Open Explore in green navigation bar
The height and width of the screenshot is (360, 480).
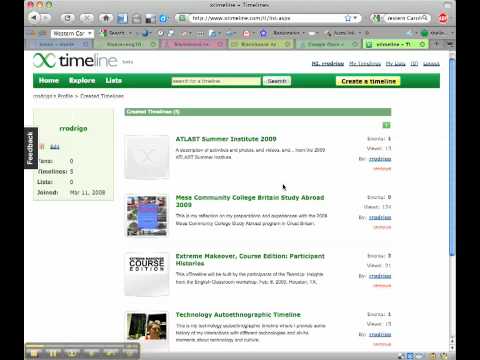[x=82, y=81]
